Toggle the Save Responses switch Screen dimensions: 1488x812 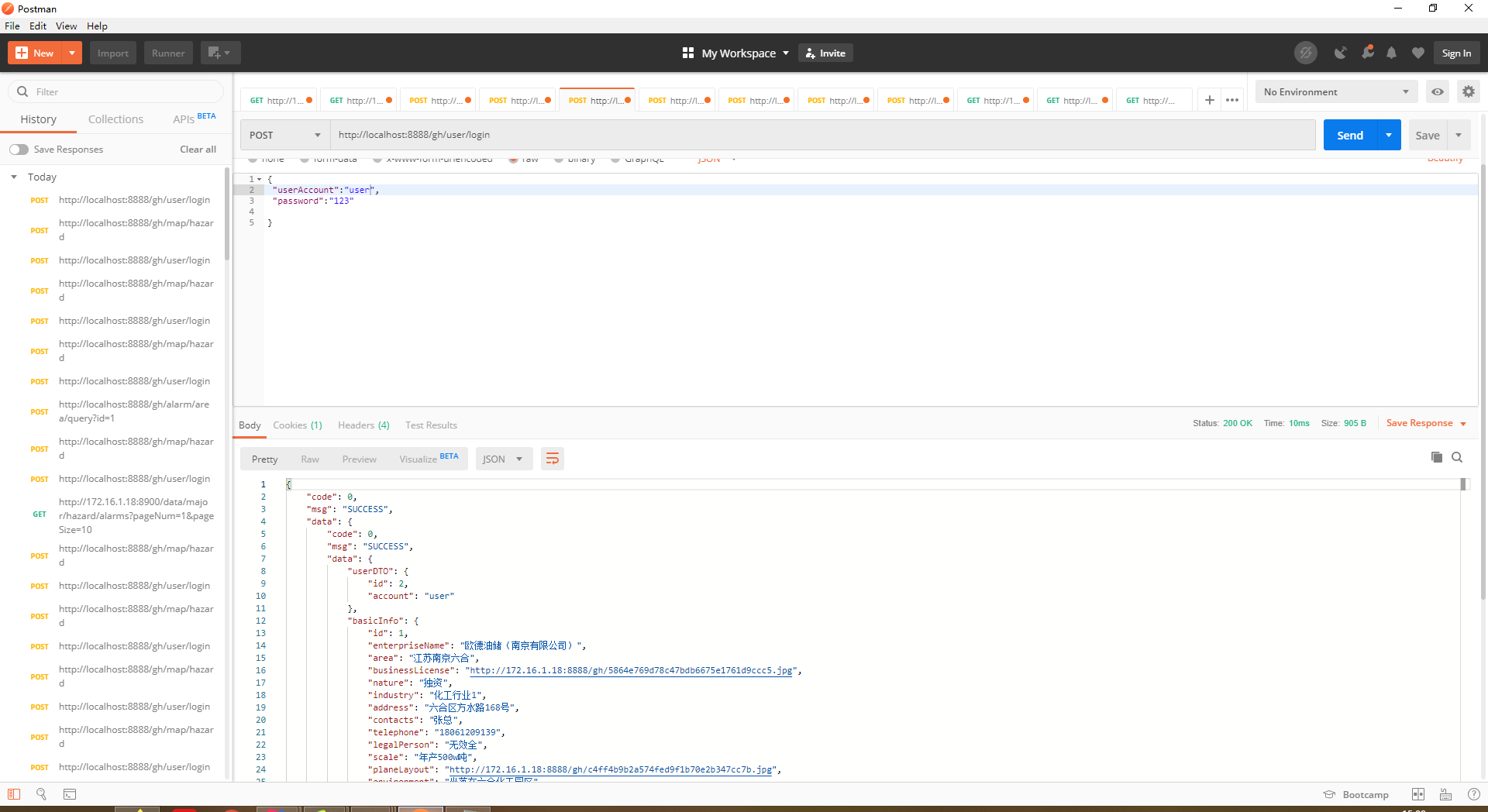click(x=19, y=150)
